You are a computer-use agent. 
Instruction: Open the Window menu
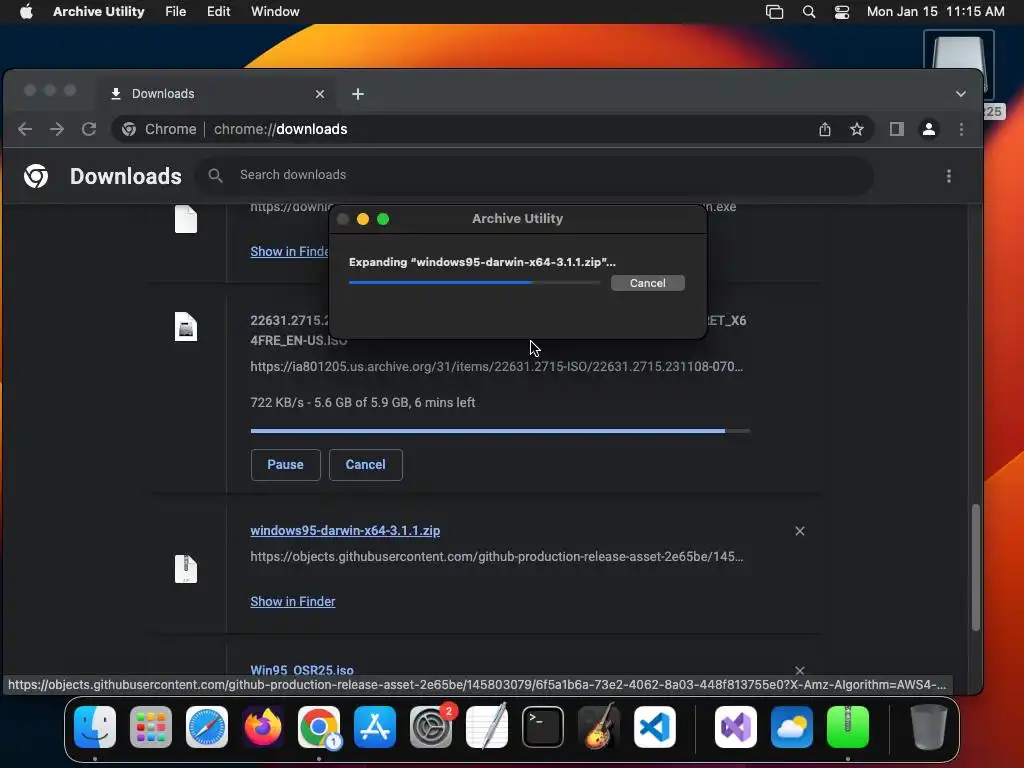(x=275, y=11)
